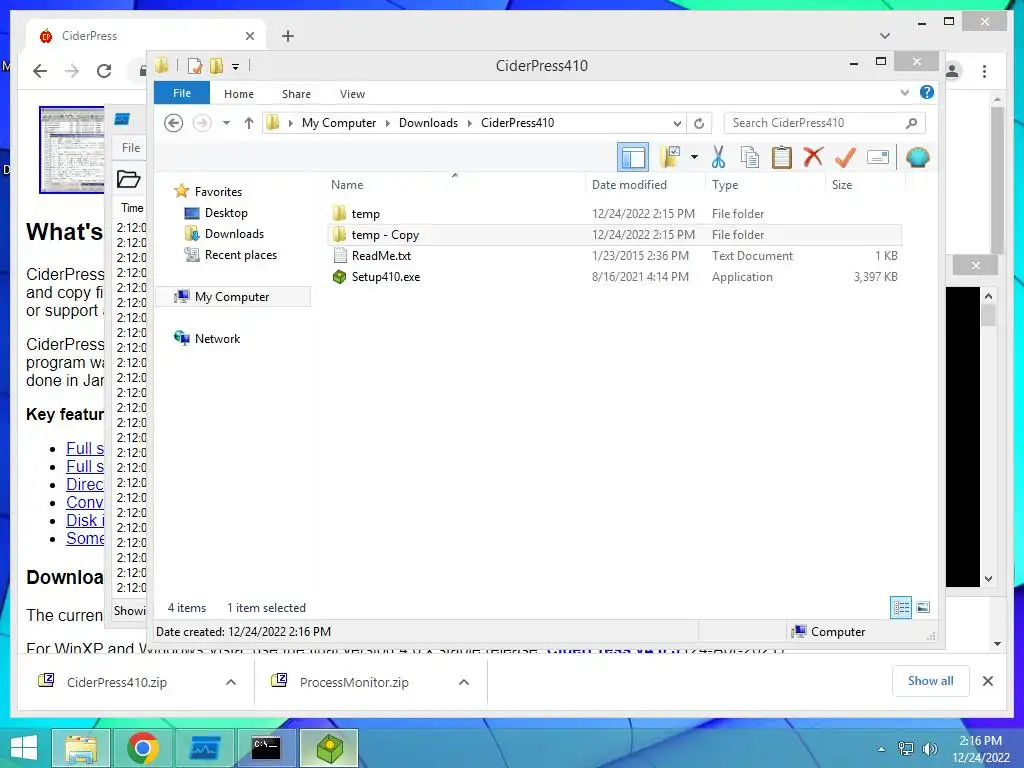Click the folder options icon with checkmark
Screen dimensions: 1024x768
point(670,157)
